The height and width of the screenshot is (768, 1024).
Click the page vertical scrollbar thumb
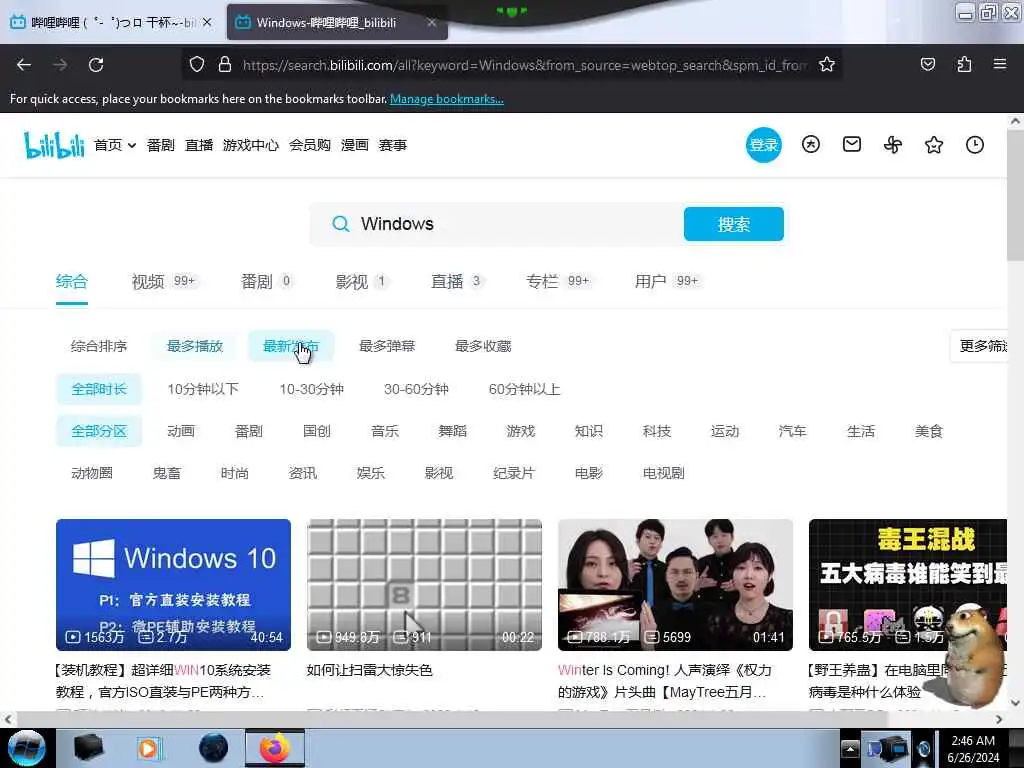click(1016, 196)
